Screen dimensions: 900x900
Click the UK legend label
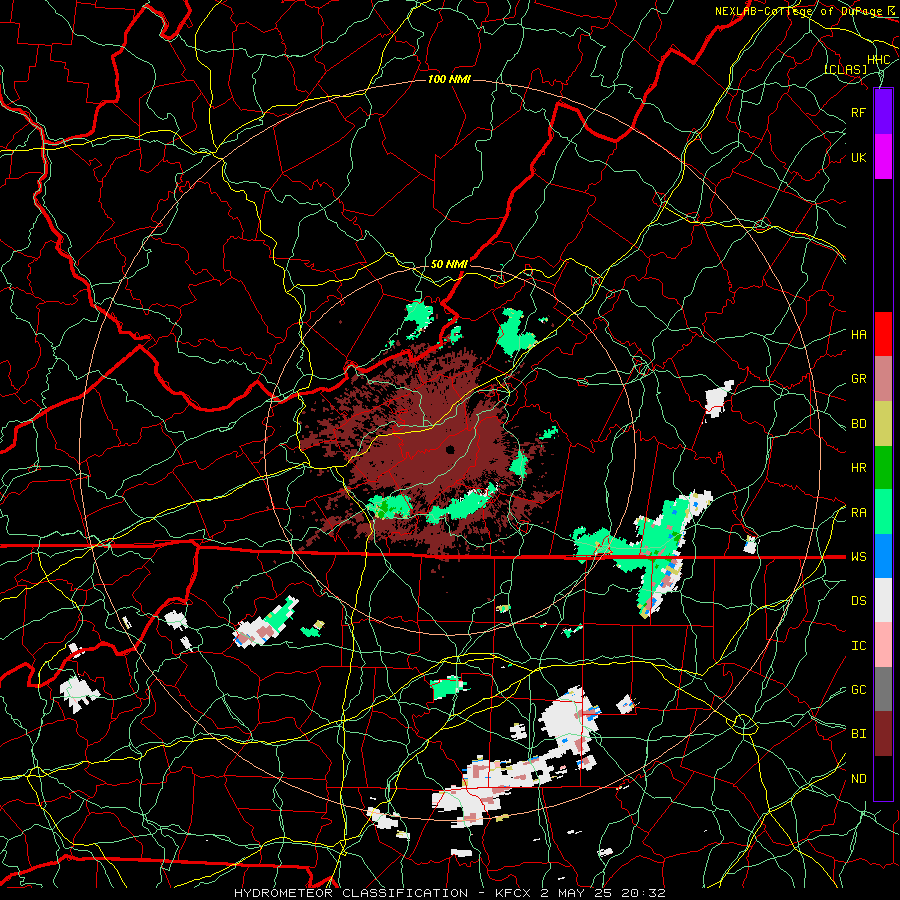click(x=859, y=157)
